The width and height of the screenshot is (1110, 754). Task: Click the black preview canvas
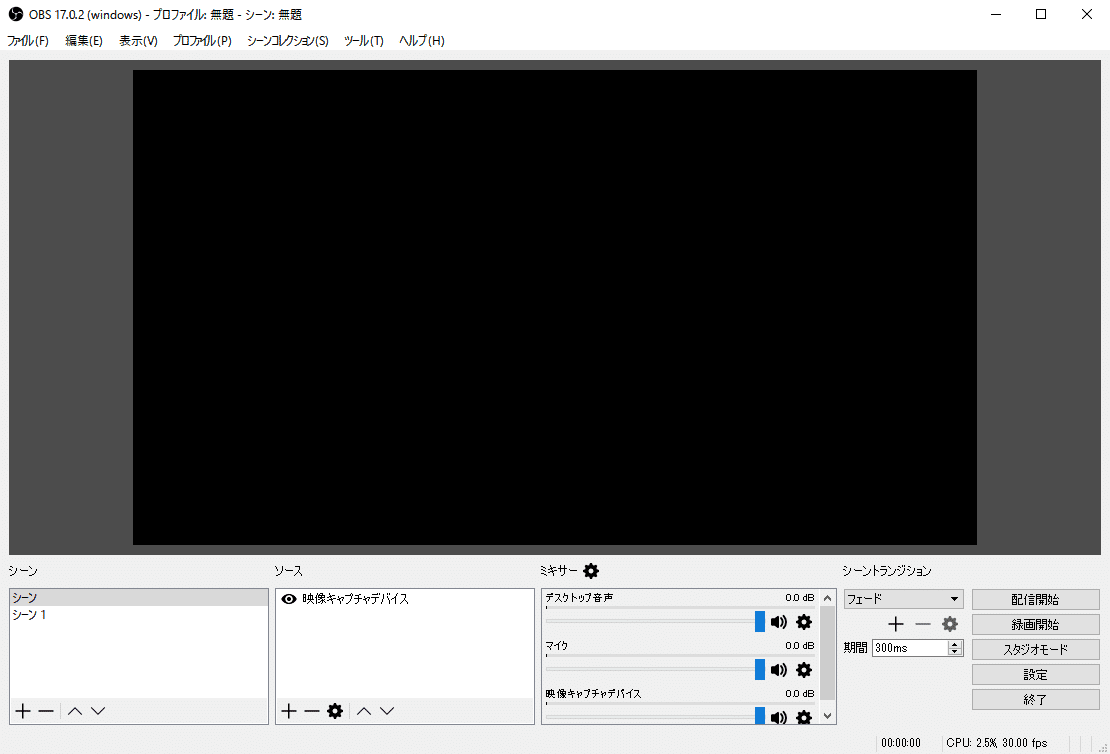[x=554, y=307]
